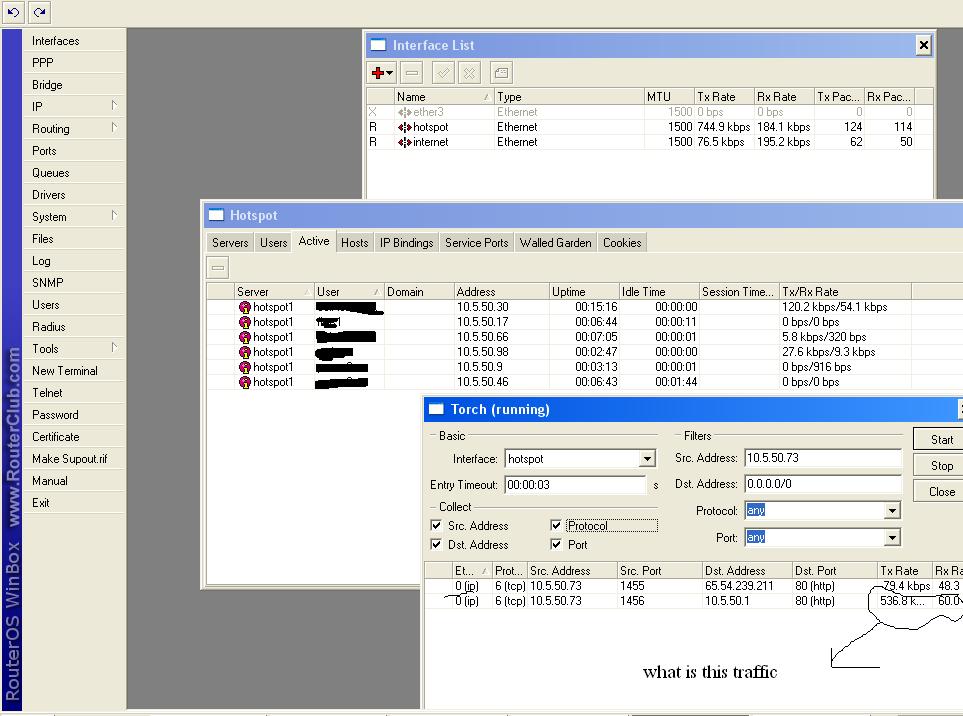Open the Walled Garden tab in Hotspot
The image size is (963, 716).
coord(555,243)
